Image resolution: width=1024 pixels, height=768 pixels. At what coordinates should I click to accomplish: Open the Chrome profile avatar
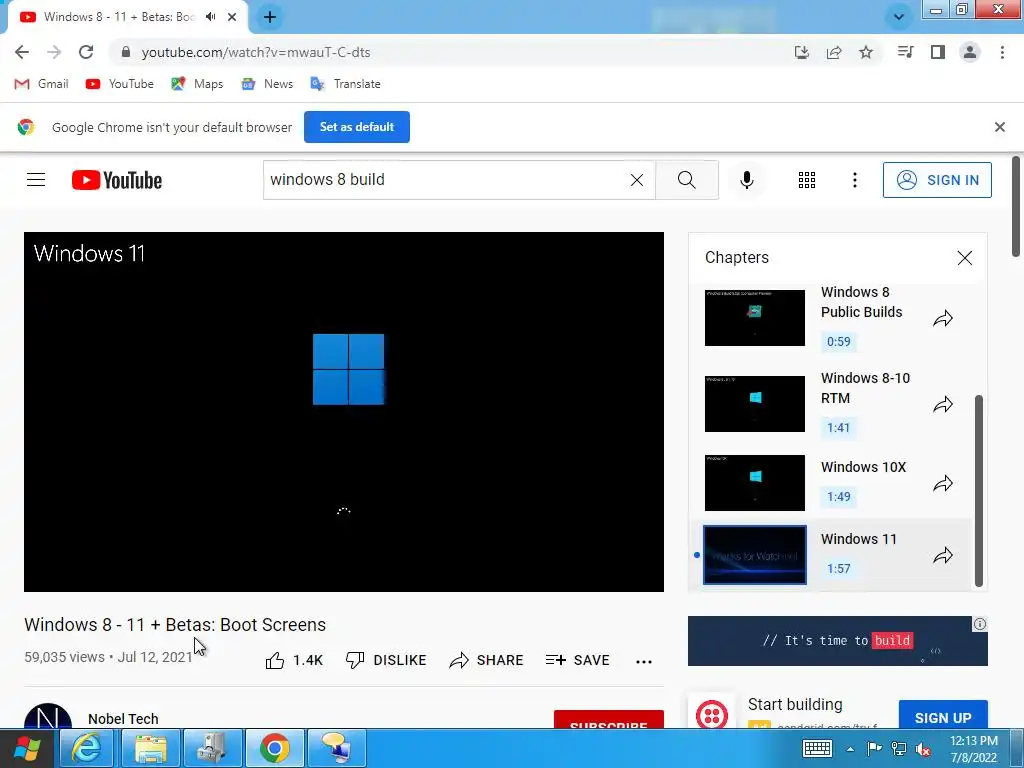click(x=970, y=52)
